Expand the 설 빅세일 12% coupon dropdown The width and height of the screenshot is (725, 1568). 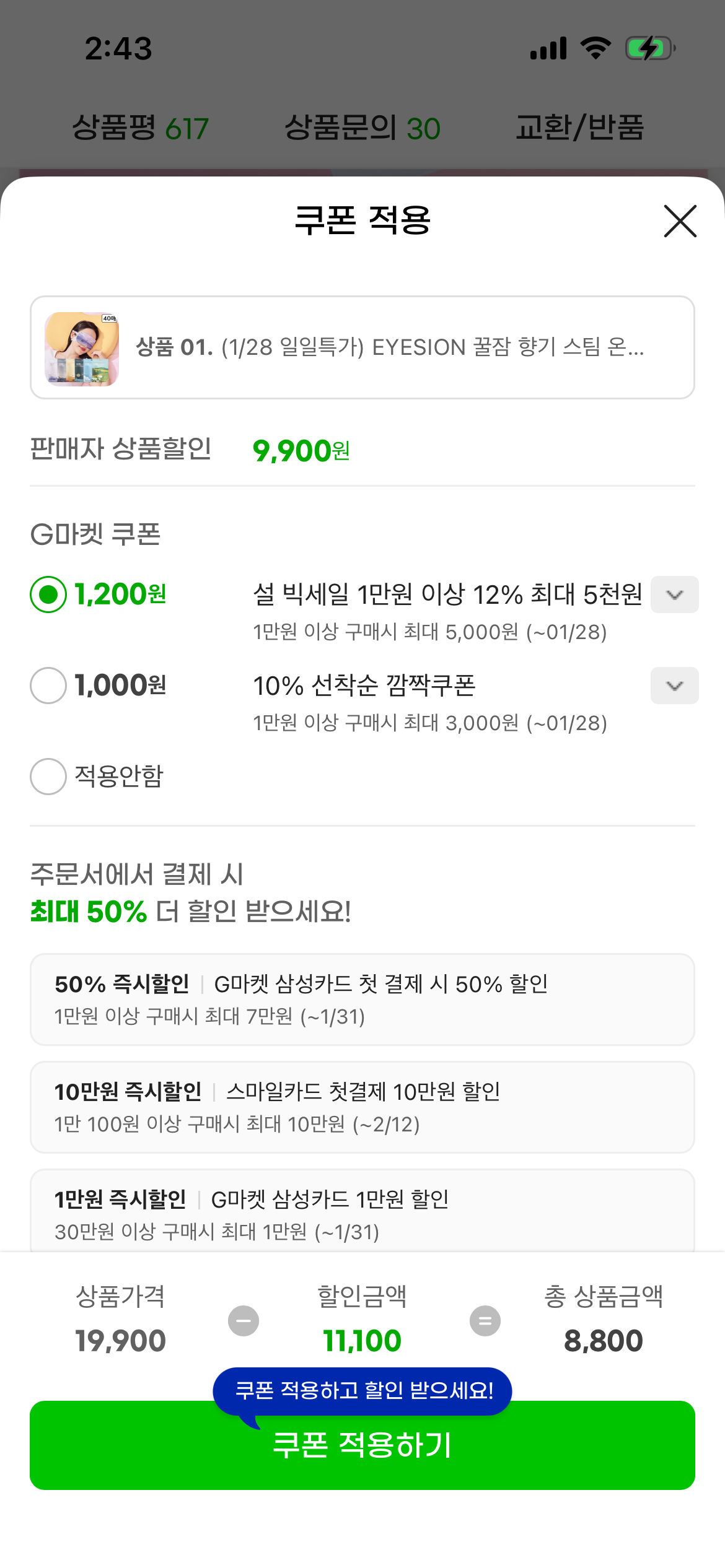(674, 595)
